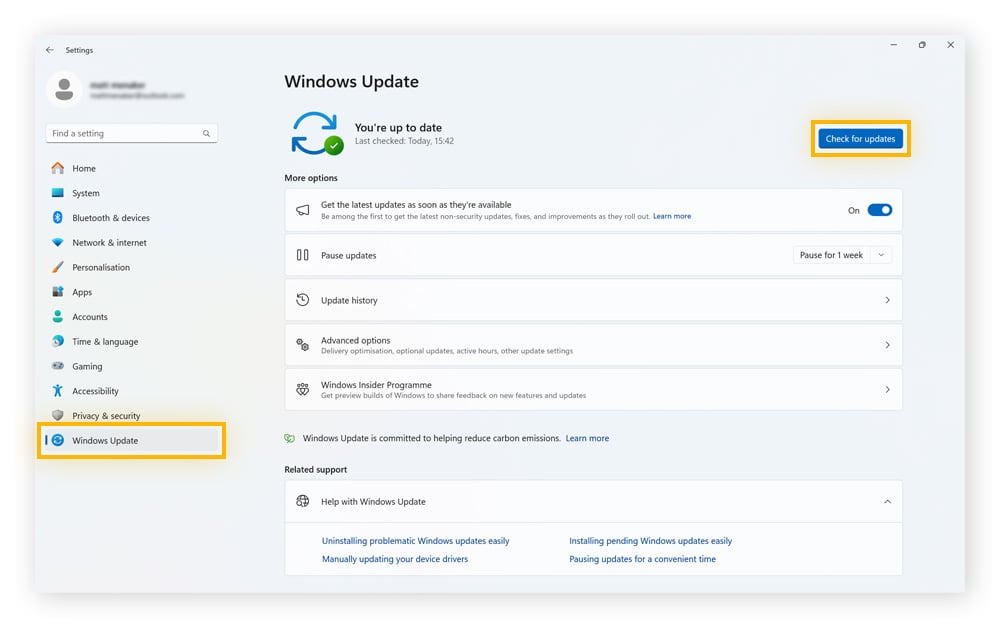
Task: Open Network & internet settings icon
Action: (x=58, y=243)
